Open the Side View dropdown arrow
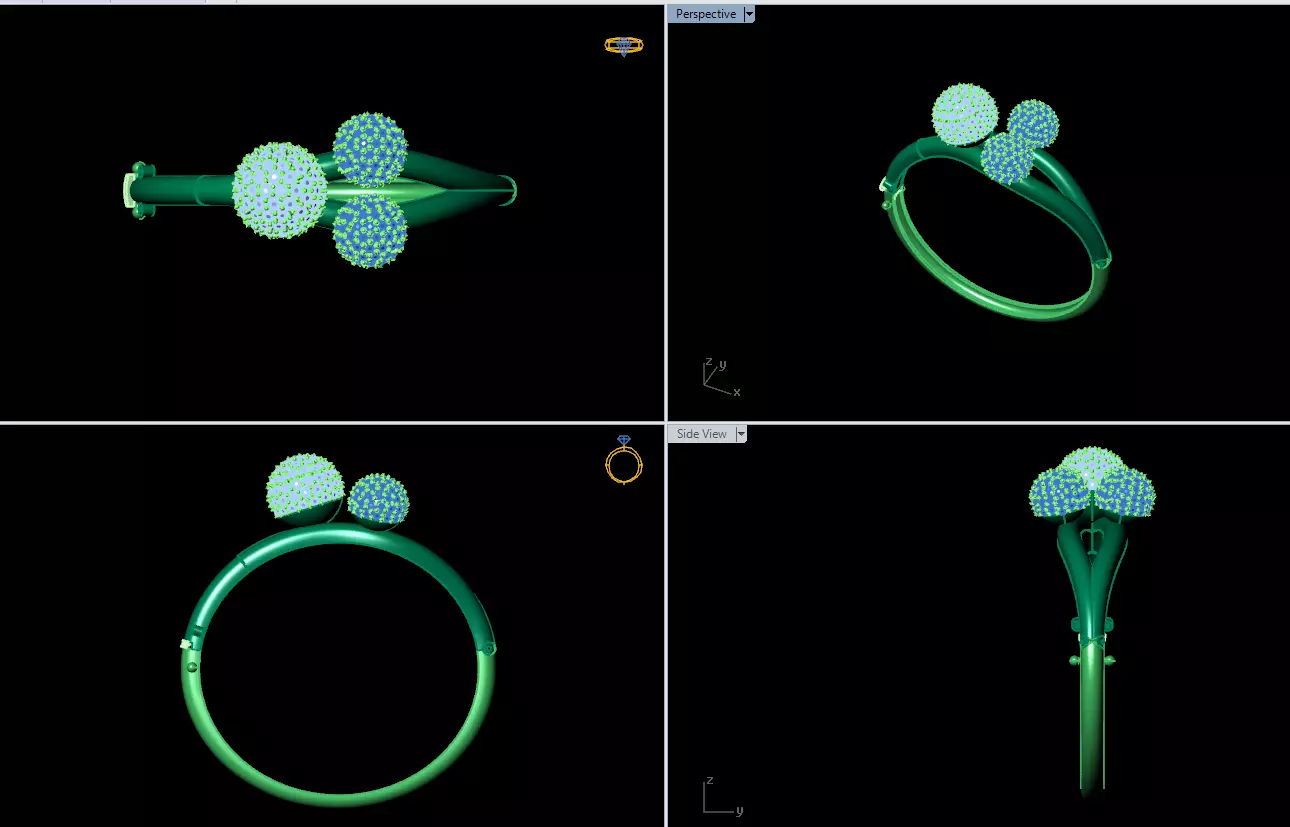The height and width of the screenshot is (827, 1290). (x=741, y=434)
